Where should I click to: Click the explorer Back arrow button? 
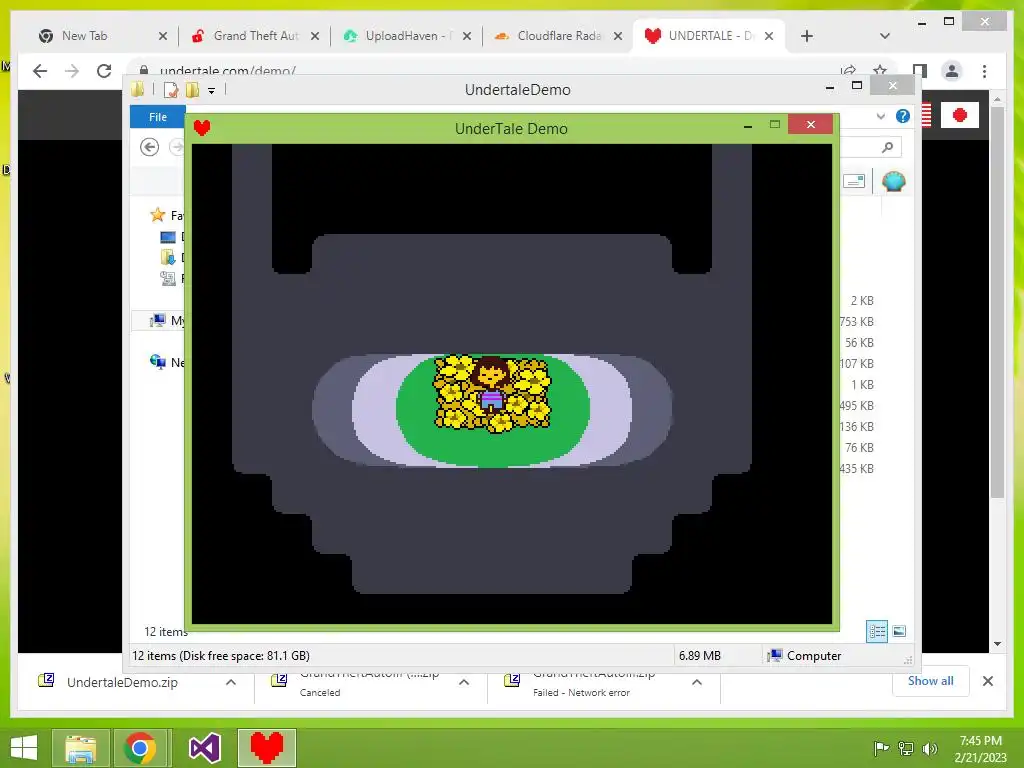[150, 147]
